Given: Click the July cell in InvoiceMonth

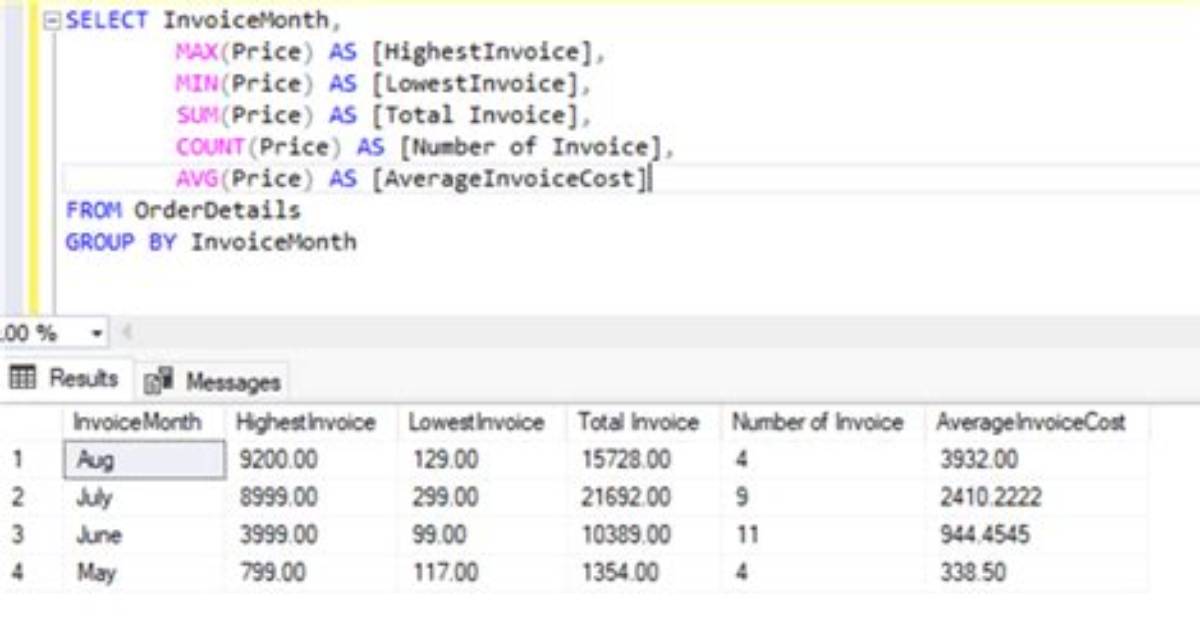Looking at the screenshot, I should [145, 497].
